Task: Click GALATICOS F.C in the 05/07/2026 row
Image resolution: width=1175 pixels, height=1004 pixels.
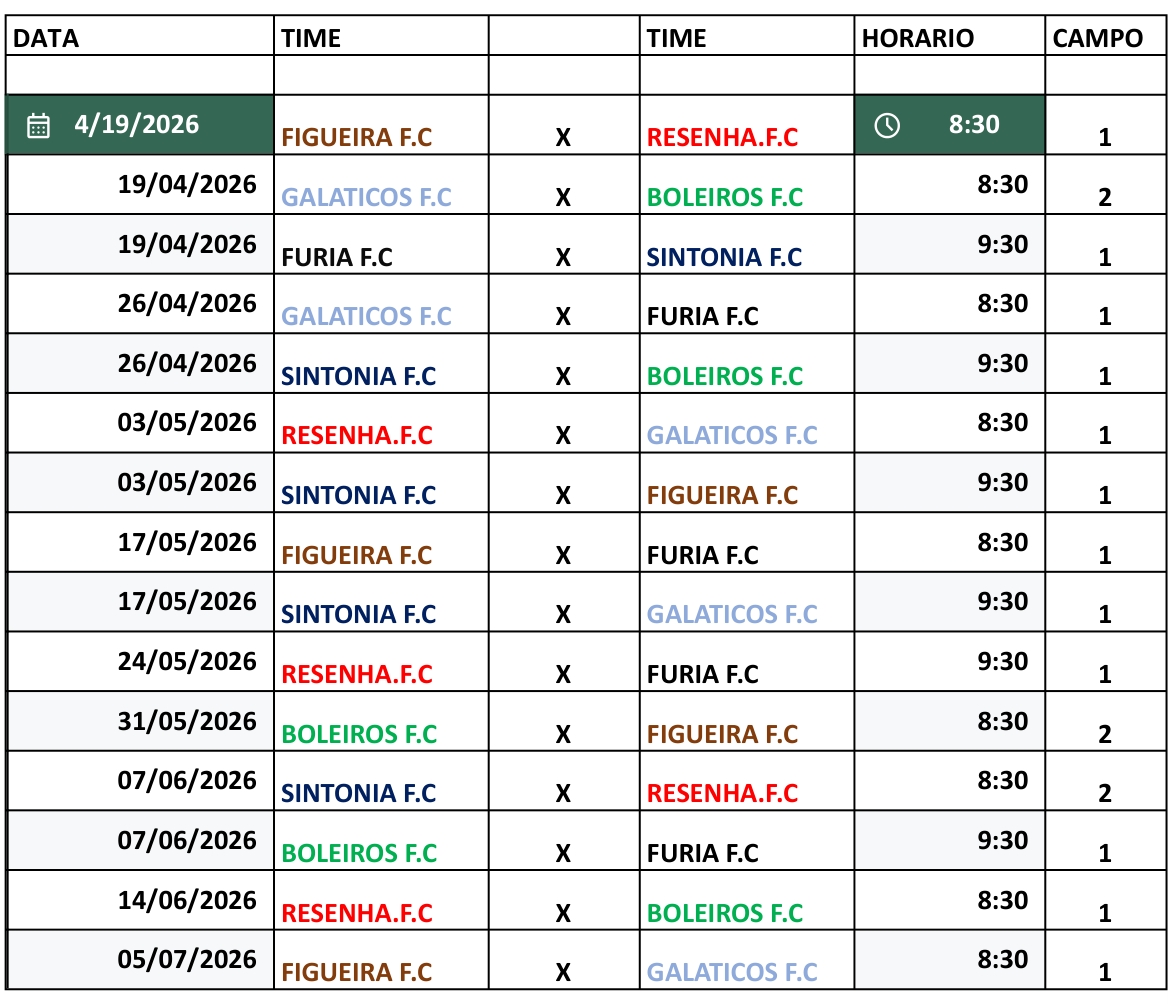Action: coord(732,971)
